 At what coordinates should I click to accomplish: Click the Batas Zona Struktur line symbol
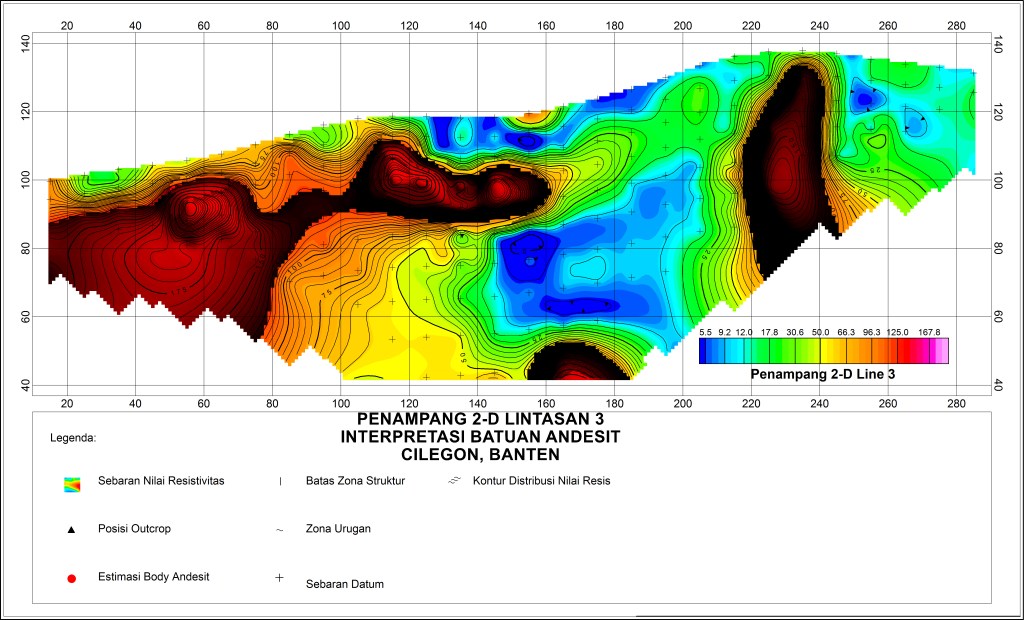[279, 481]
